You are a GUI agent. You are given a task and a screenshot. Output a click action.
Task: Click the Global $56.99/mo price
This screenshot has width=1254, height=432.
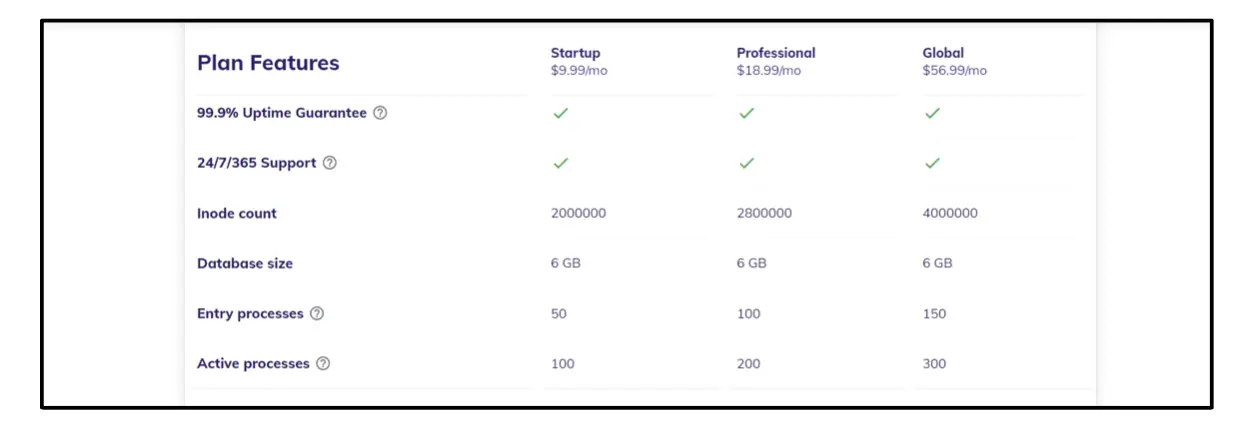(954, 71)
